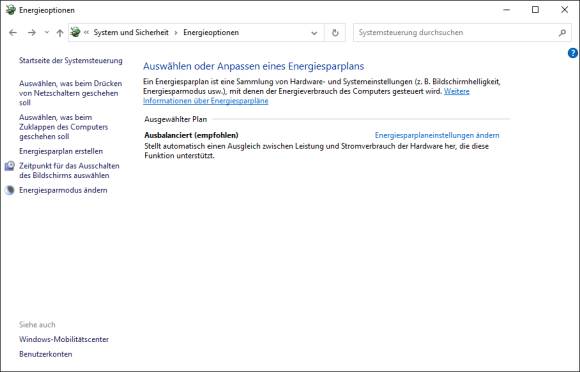Image resolution: width=580 pixels, height=372 pixels.
Task: Click the Energieoptionen title bar icon
Action: 10,10
